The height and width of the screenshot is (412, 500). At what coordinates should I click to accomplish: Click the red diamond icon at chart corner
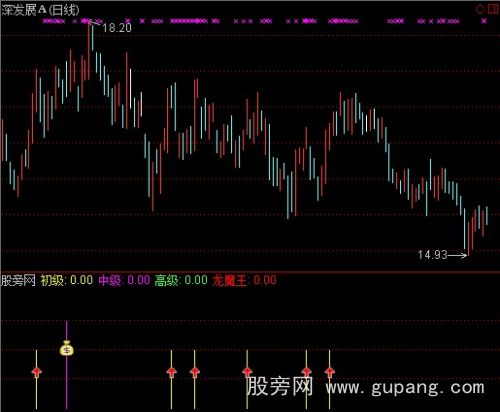[480, 9]
